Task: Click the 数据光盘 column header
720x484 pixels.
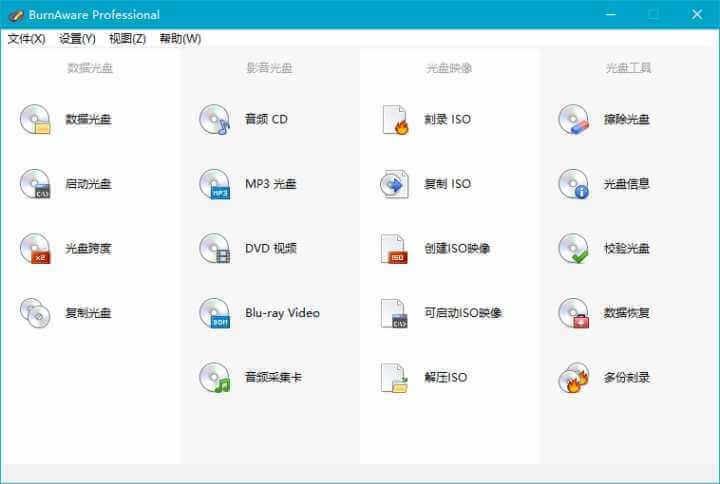Action: [x=90, y=68]
